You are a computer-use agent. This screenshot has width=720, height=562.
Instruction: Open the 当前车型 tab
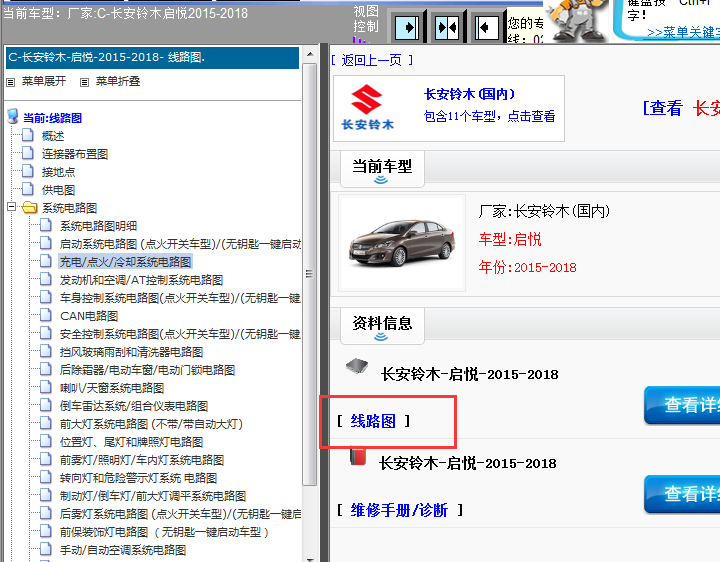pyautogui.click(x=382, y=169)
